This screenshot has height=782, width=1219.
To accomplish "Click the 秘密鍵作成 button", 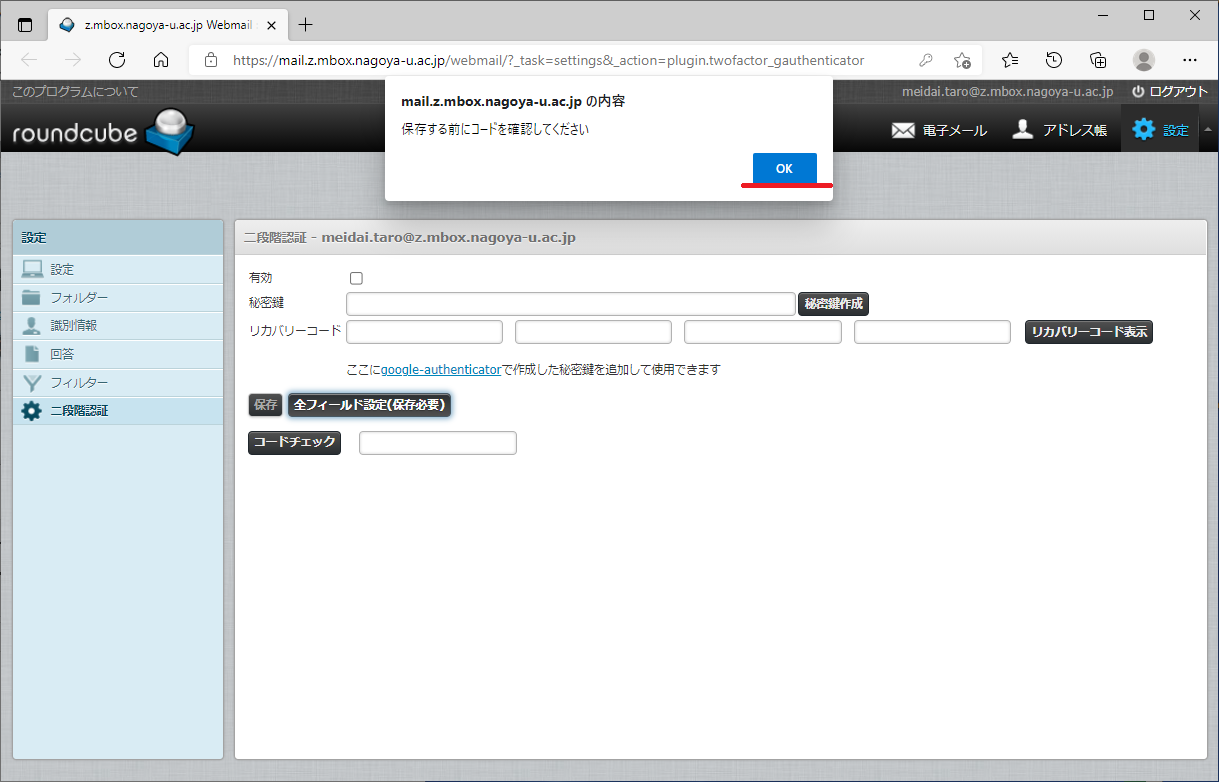I will [833, 304].
